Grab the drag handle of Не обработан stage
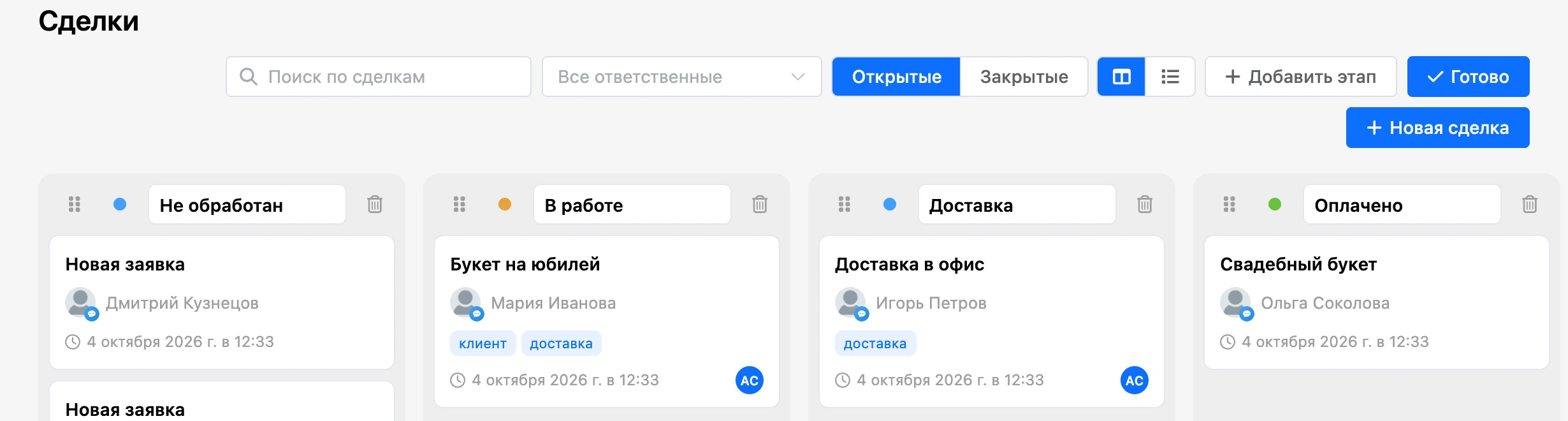The width and height of the screenshot is (1568, 421). click(75, 204)
